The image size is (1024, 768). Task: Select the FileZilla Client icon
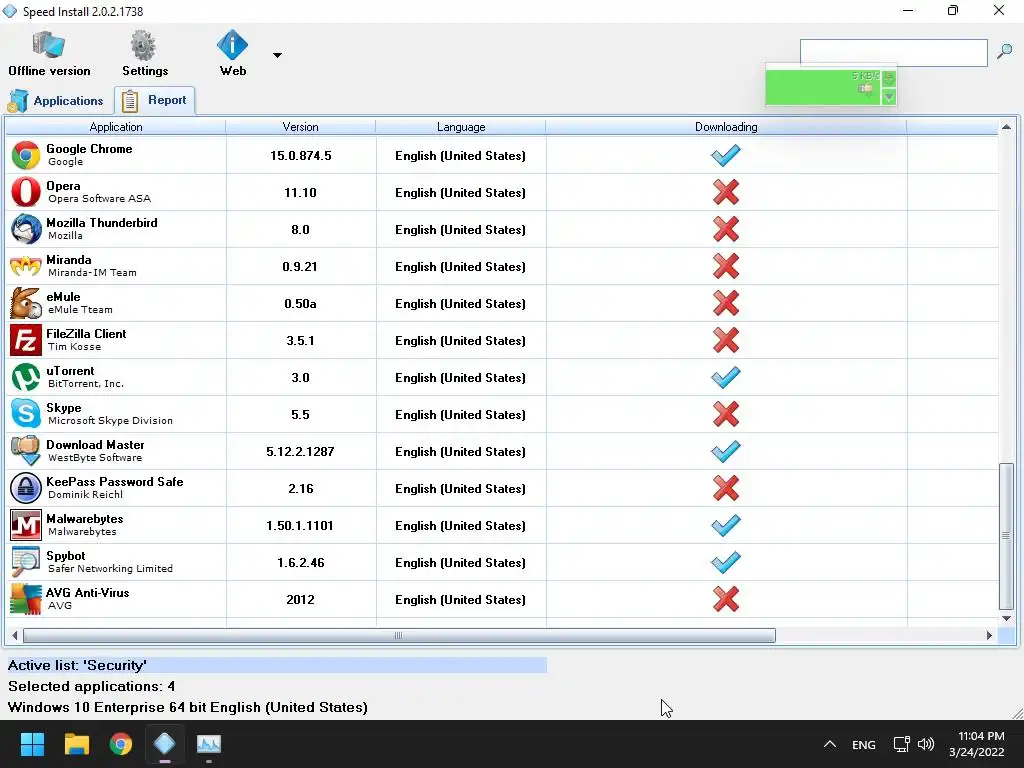(25, 340)
